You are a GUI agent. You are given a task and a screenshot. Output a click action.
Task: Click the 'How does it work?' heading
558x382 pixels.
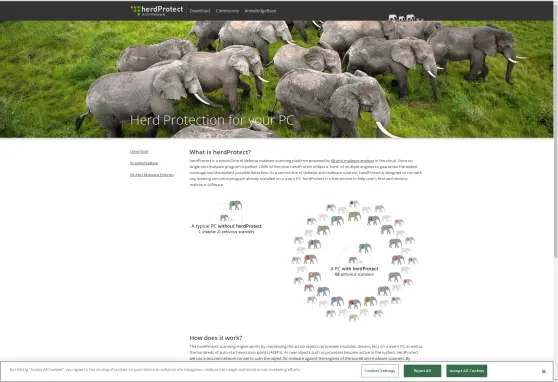tap(216, 338)
